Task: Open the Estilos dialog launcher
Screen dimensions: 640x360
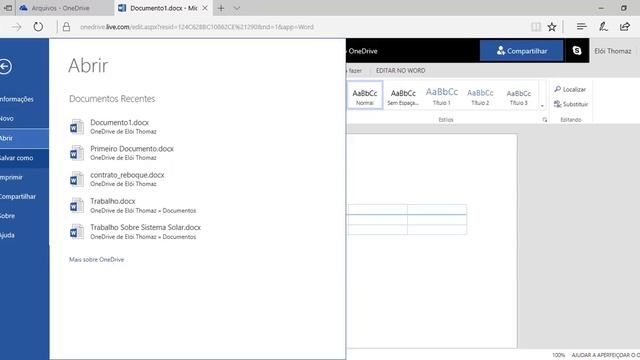Action: [x=544, y=120]
